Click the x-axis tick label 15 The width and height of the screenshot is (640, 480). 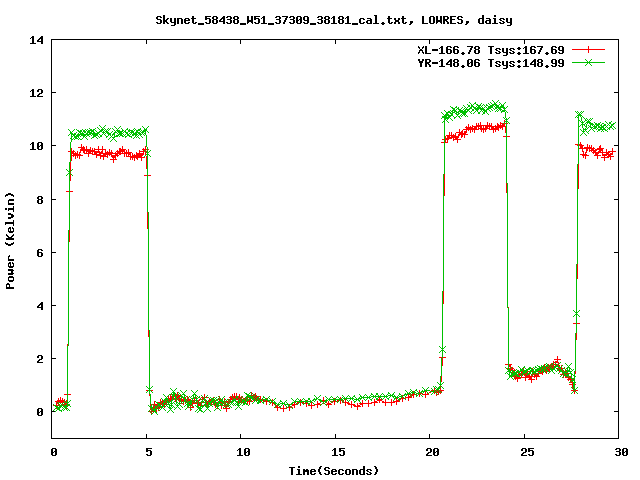338,452
